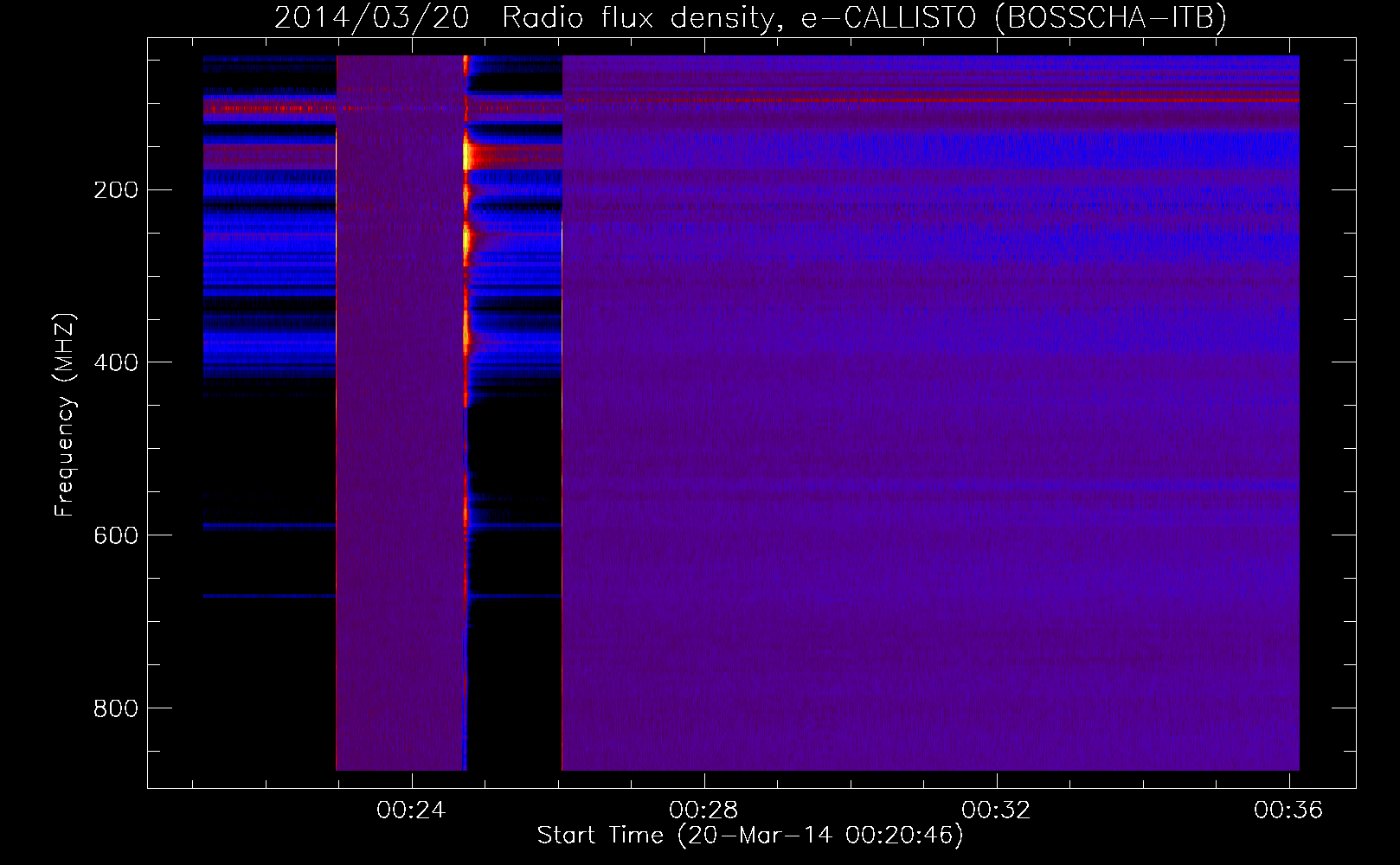Click the 800 frequency tick label
Viewport: 1400px width, 865px height.
tap(116, 708)
